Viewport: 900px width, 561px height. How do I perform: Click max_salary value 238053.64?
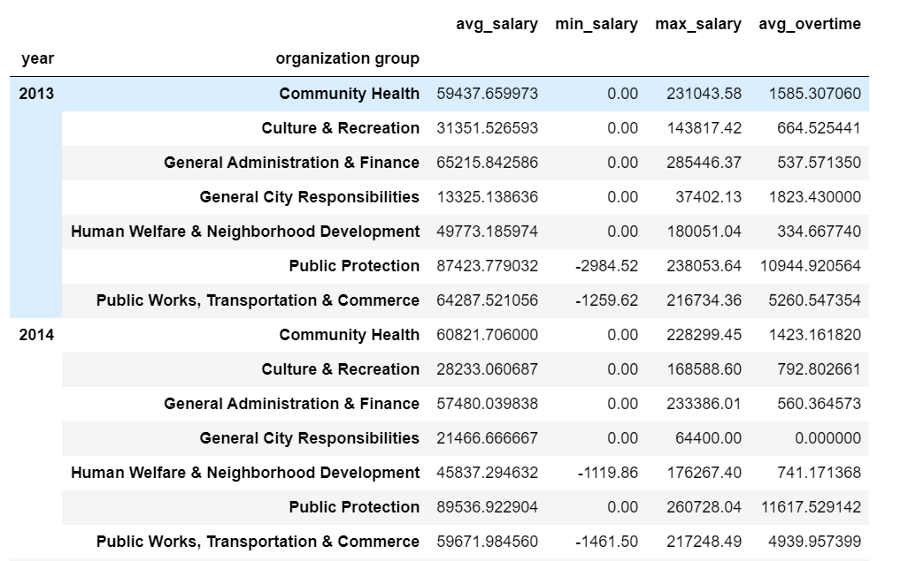(x=704, y=266)
